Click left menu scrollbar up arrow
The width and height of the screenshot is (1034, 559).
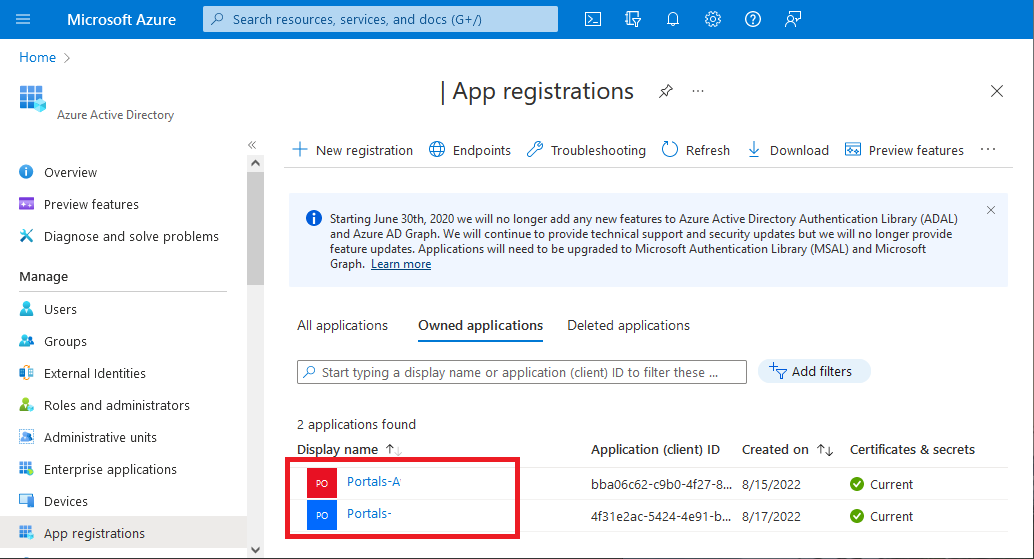click(x=256, y=163)
